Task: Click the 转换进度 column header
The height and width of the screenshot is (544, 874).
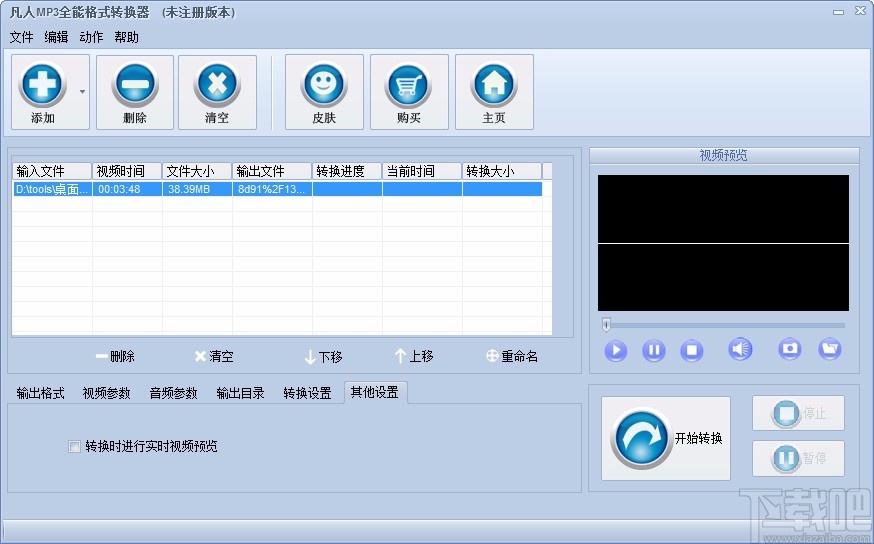Action: click(347, 171)
